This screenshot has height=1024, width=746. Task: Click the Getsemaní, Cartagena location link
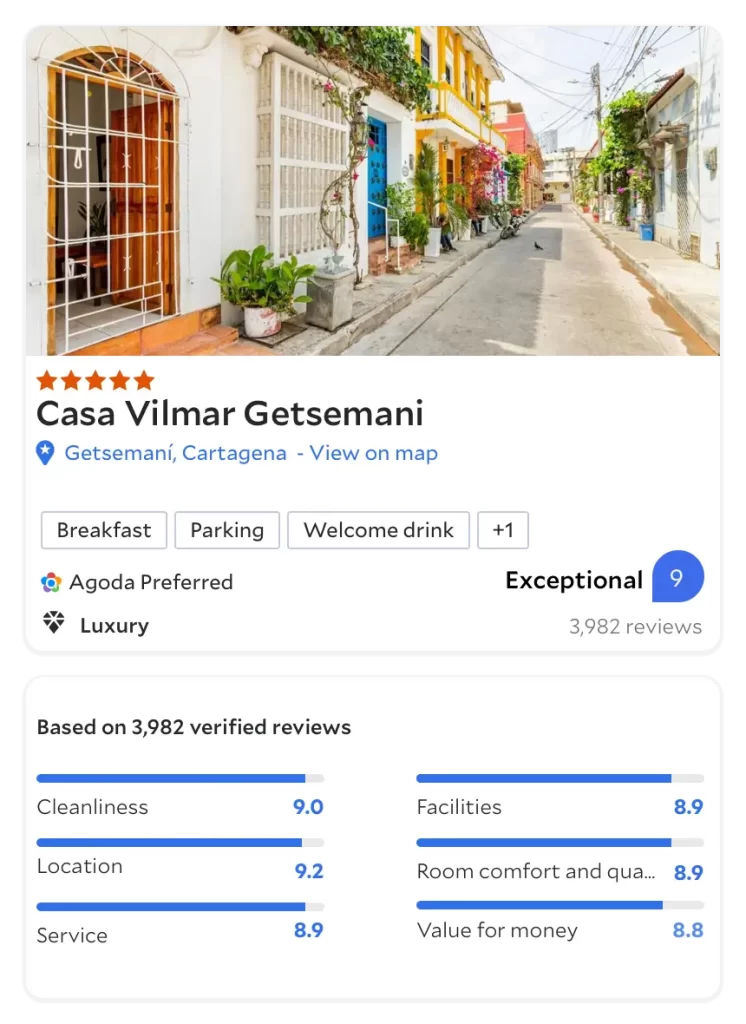[x=175, y=453]
